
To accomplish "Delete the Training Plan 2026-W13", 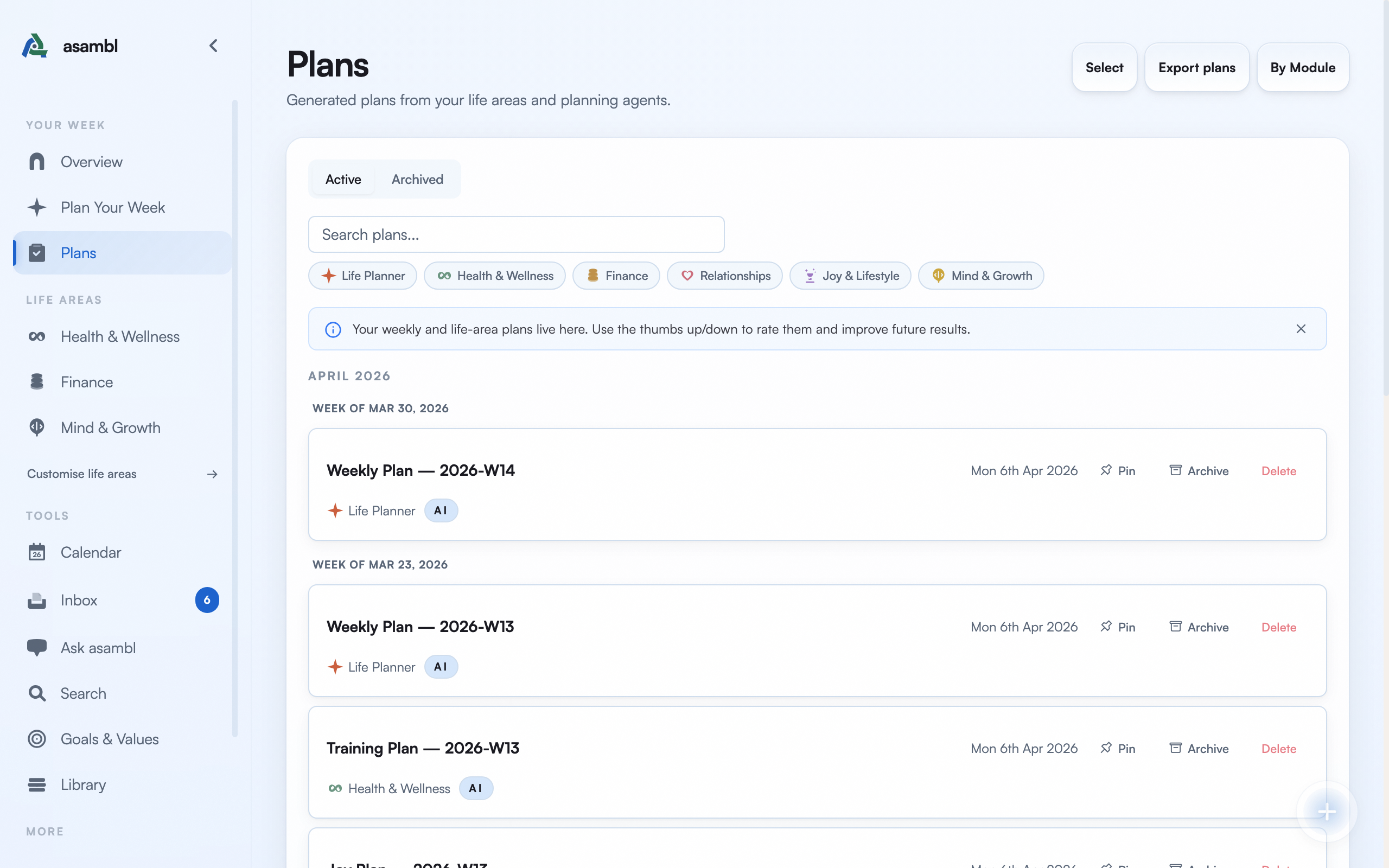I will [x=1278, y=748].
